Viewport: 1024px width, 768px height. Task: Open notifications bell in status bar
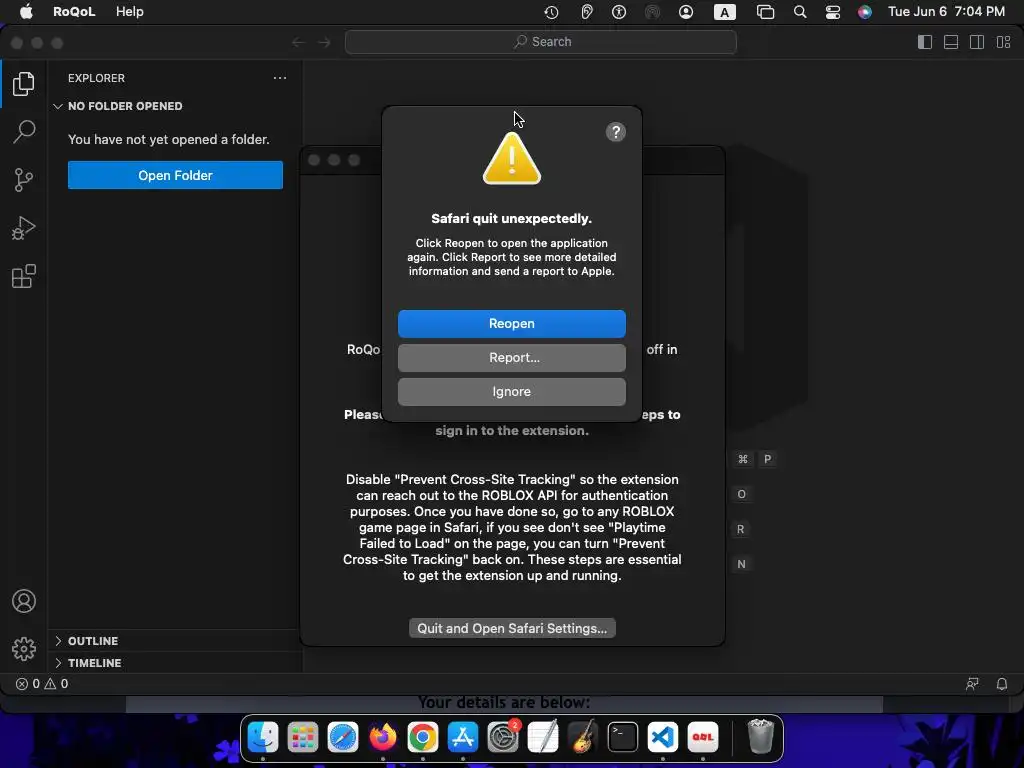pos(1001,684)
